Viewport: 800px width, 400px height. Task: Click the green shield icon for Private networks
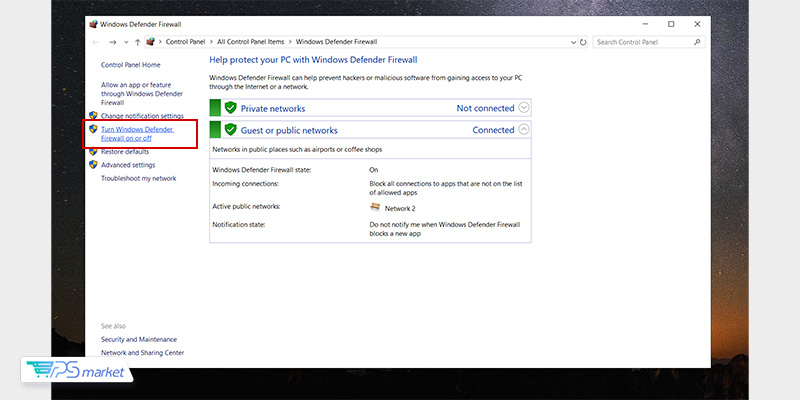click(x=230, y=108)
